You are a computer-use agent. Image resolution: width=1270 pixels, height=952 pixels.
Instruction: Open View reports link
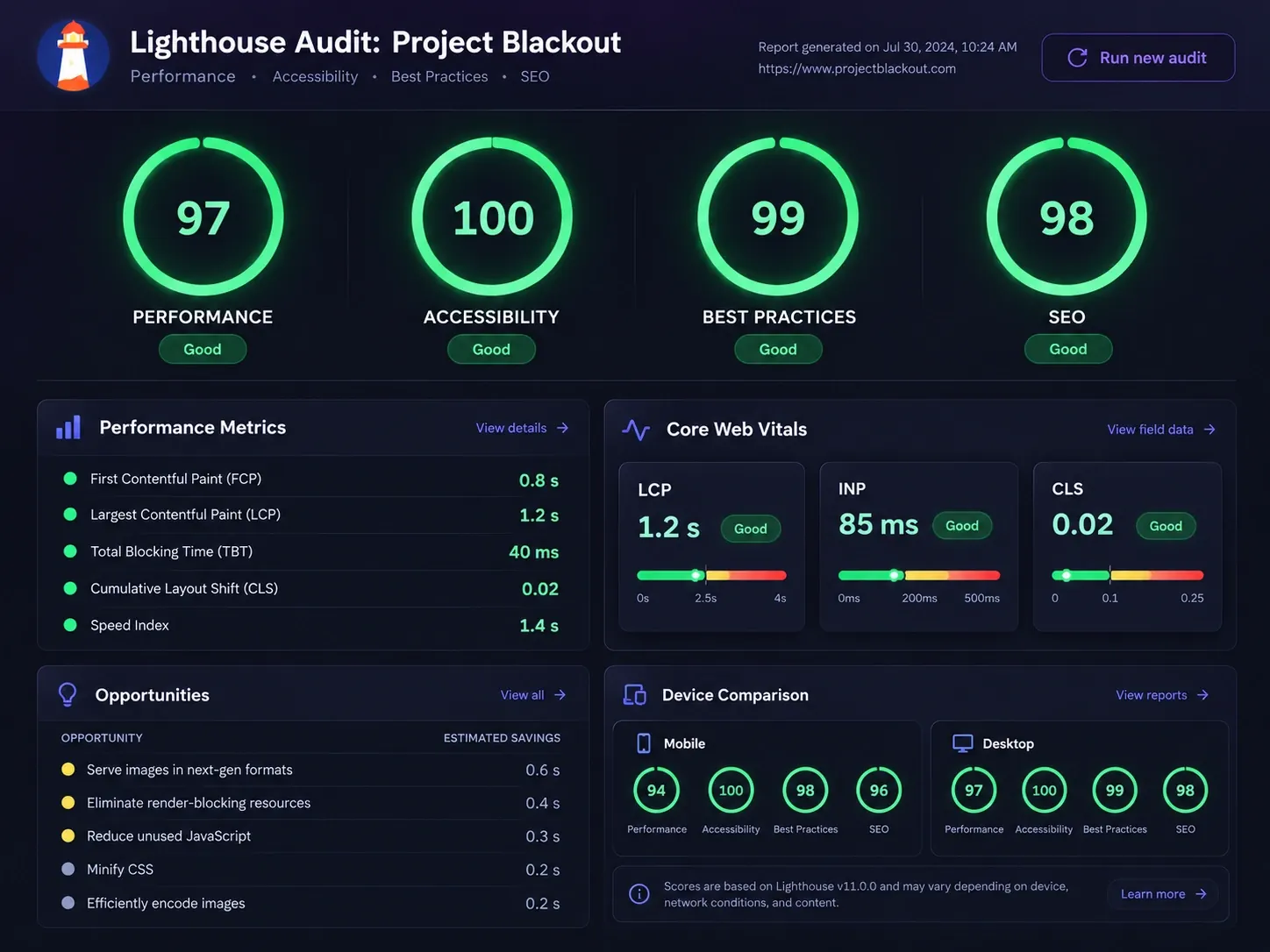tap(1162, 695)
